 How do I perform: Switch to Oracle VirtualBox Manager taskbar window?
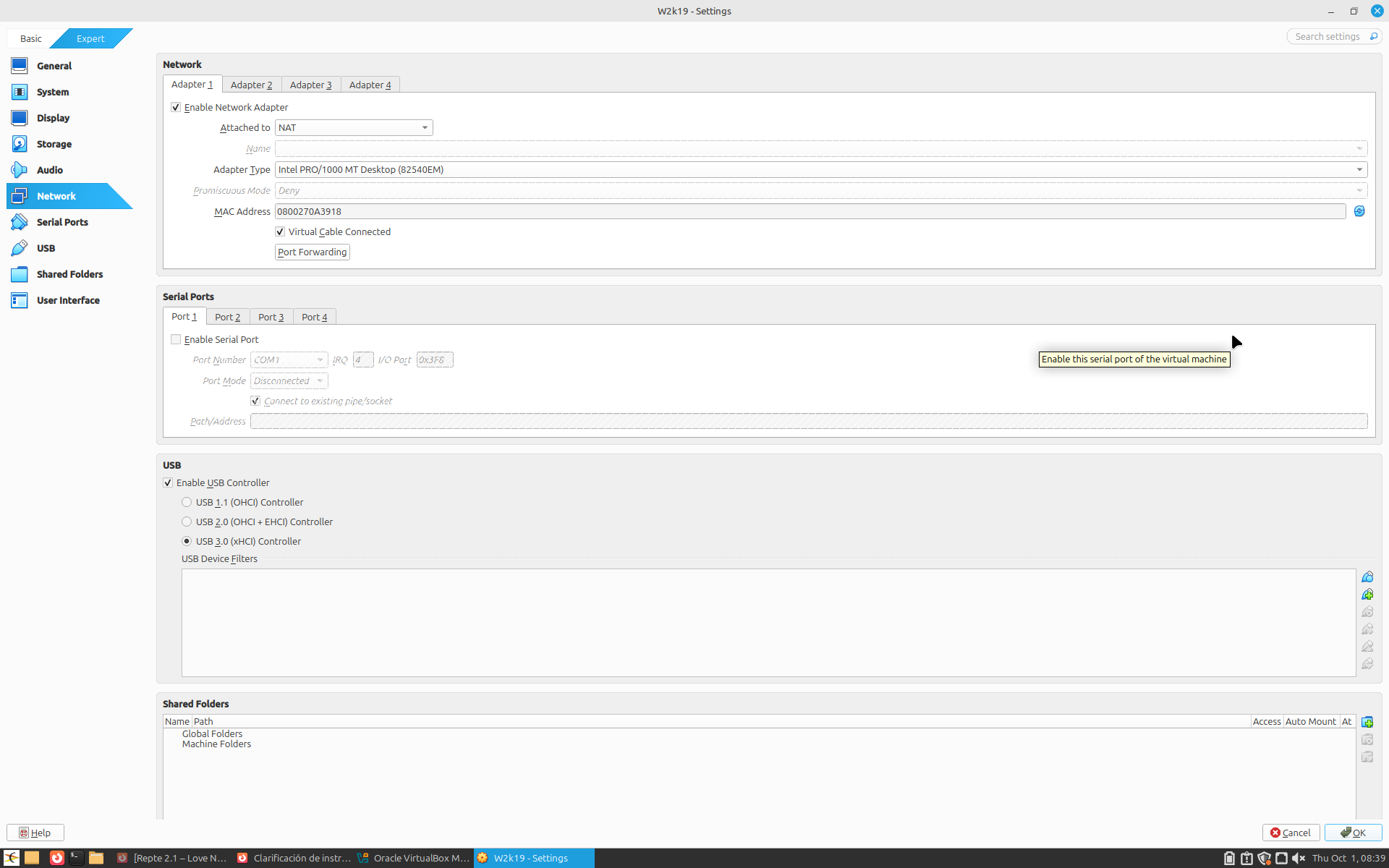[x=414, y=858]
